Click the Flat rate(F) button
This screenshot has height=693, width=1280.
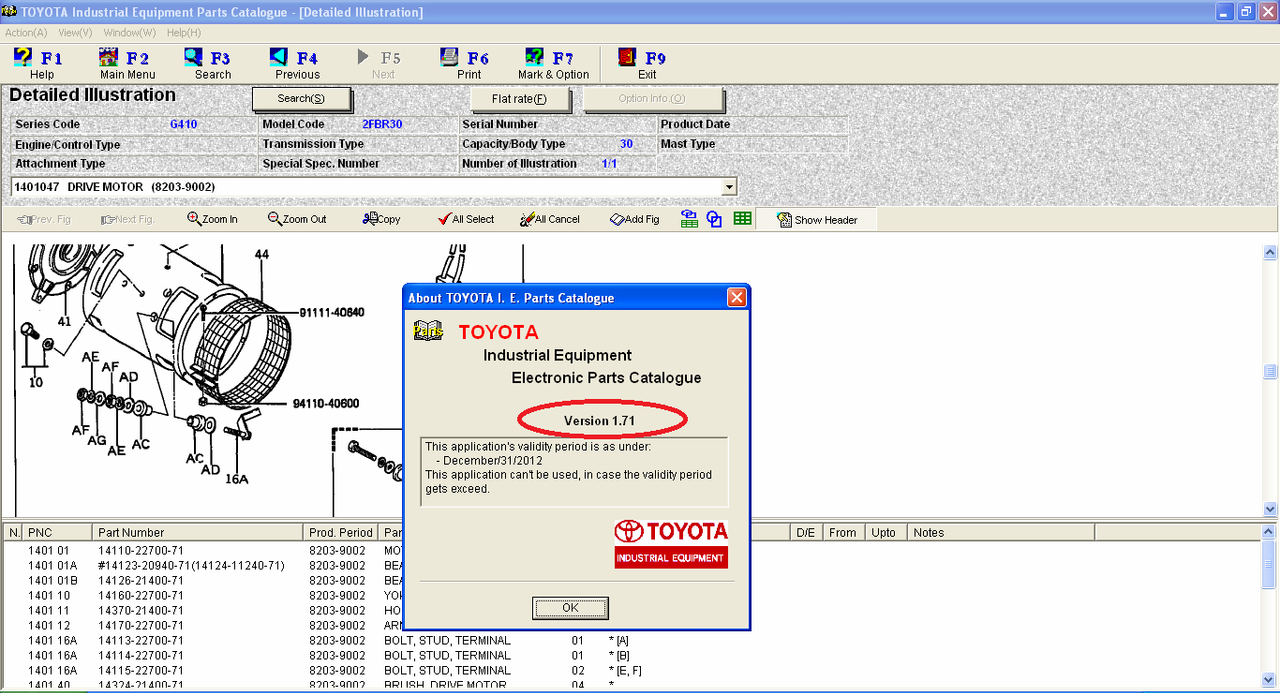520,99
